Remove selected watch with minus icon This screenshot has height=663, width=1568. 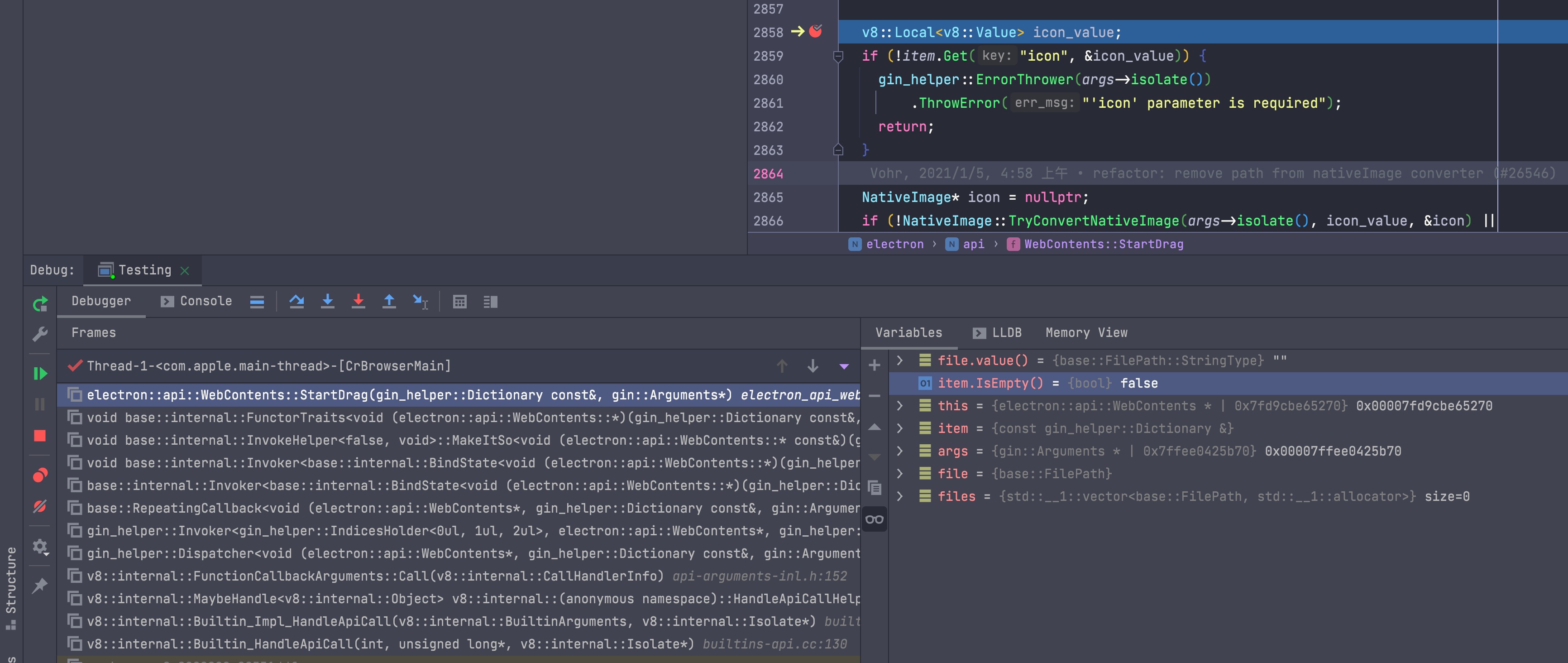875,396
